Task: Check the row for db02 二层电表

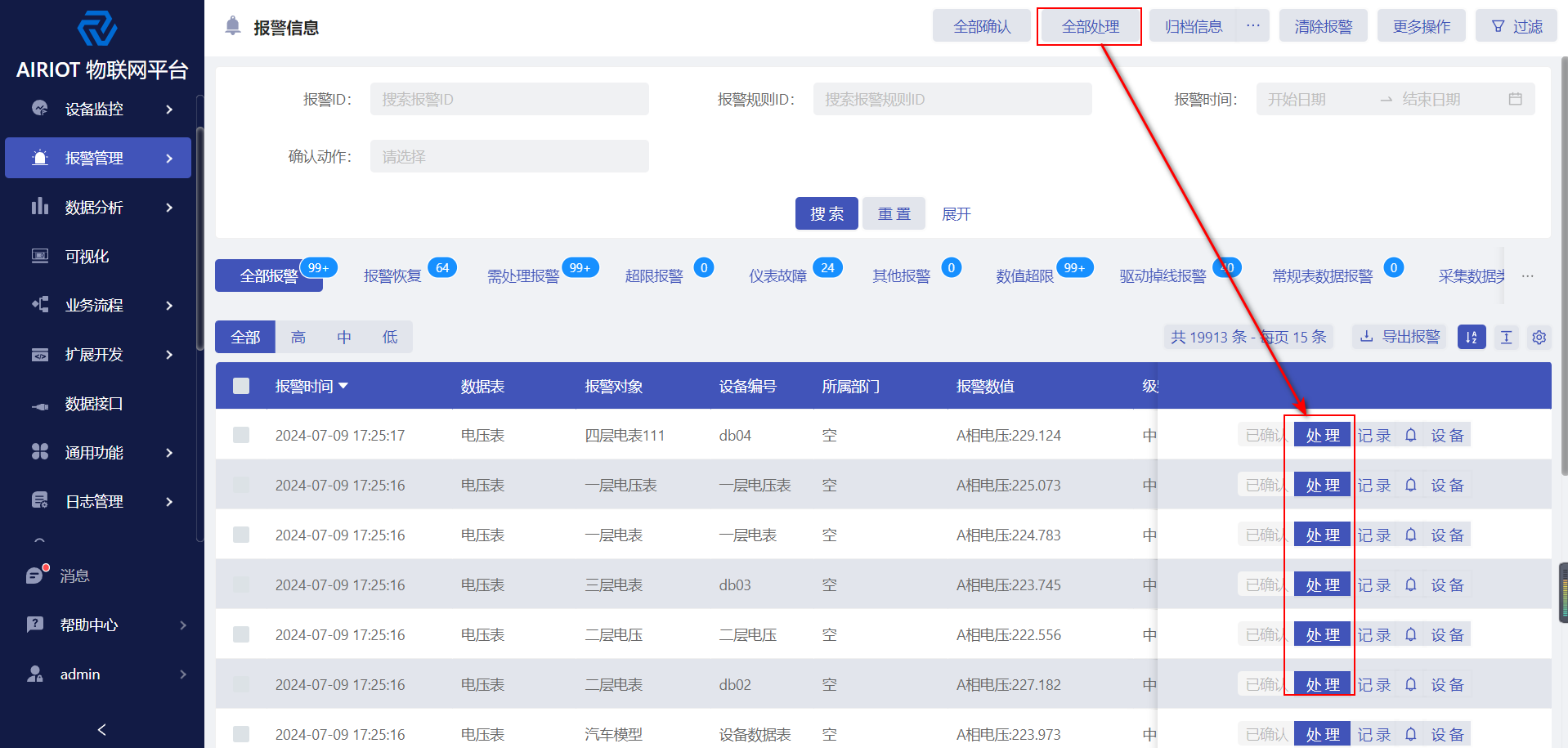Action: (x=241, y=684)
